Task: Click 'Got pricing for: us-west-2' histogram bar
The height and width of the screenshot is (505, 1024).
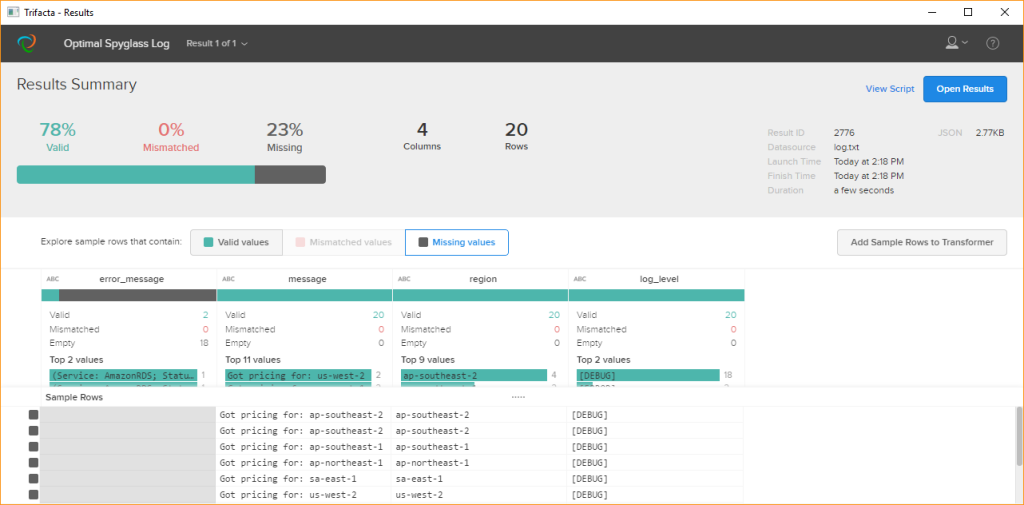Action: pyautogui.click(x=298, y=375)
